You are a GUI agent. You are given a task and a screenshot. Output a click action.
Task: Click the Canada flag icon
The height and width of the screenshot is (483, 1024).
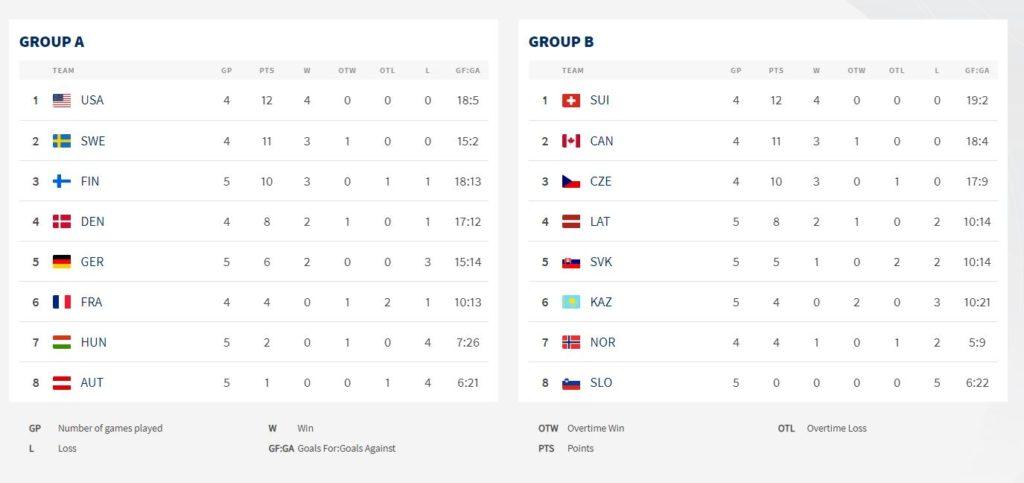coord(571,141)
